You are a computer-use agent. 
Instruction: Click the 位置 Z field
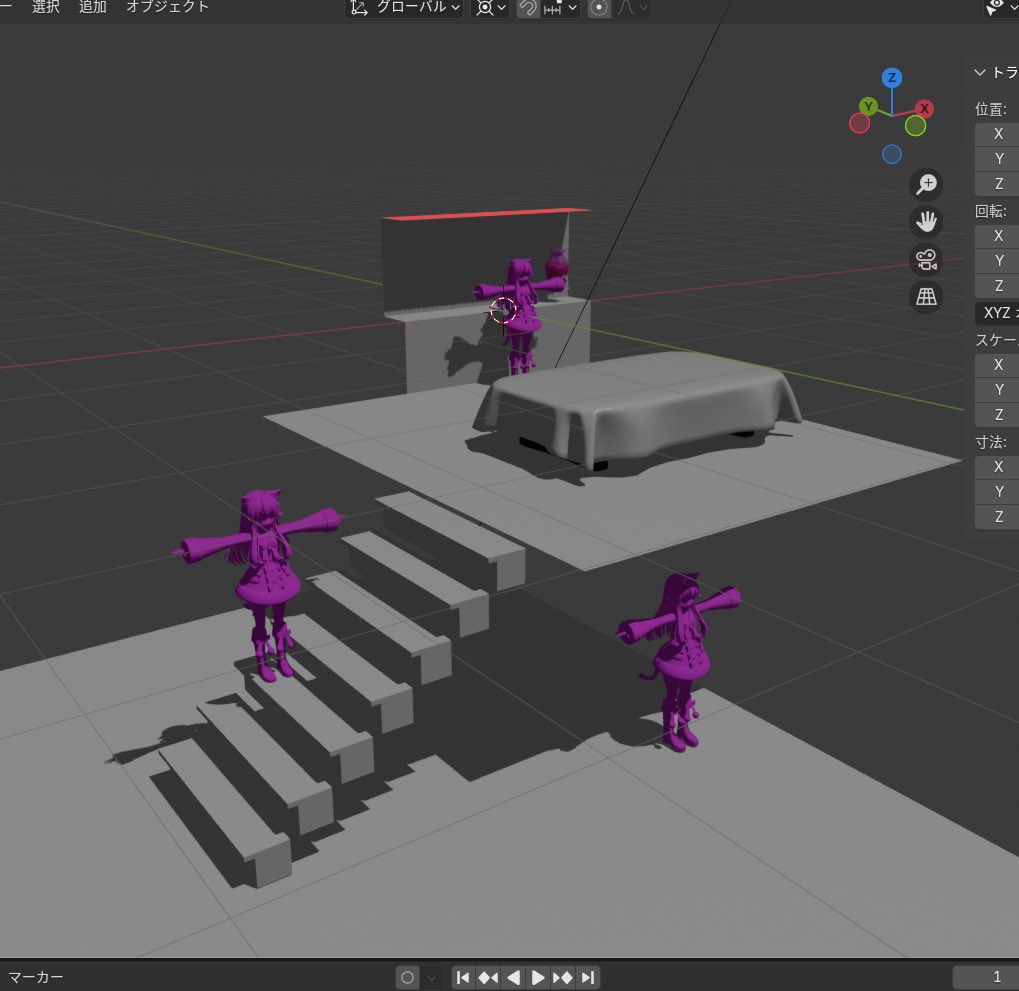(x=997, y=184)
